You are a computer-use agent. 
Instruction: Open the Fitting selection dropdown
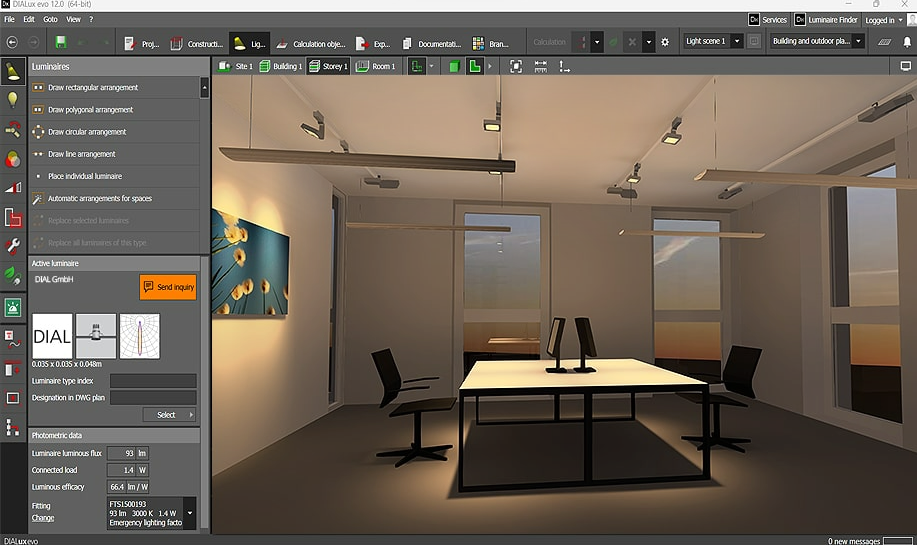pos(189,513)
